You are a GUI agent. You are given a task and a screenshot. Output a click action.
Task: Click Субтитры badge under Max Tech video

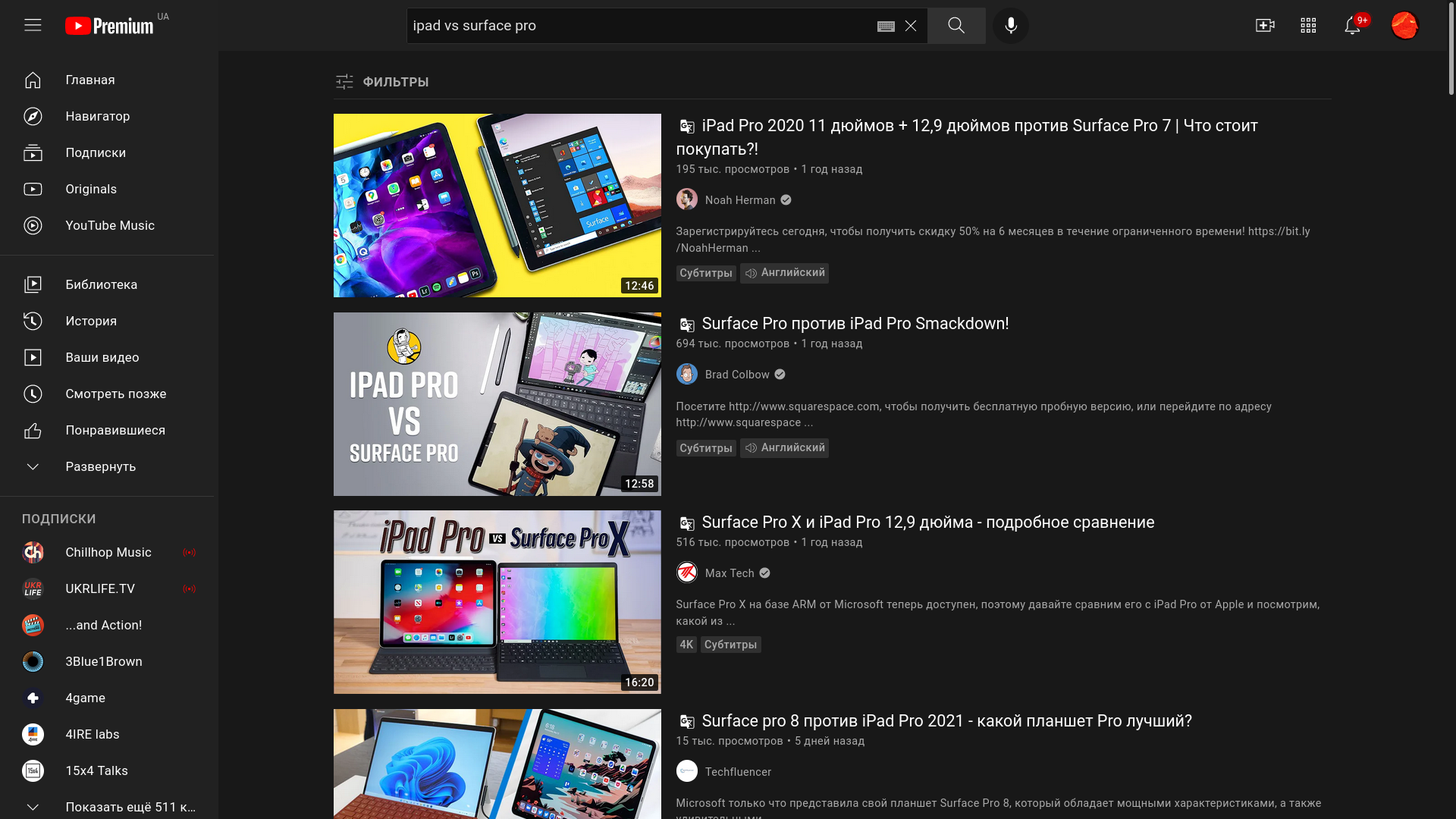[x=730, y=645]
